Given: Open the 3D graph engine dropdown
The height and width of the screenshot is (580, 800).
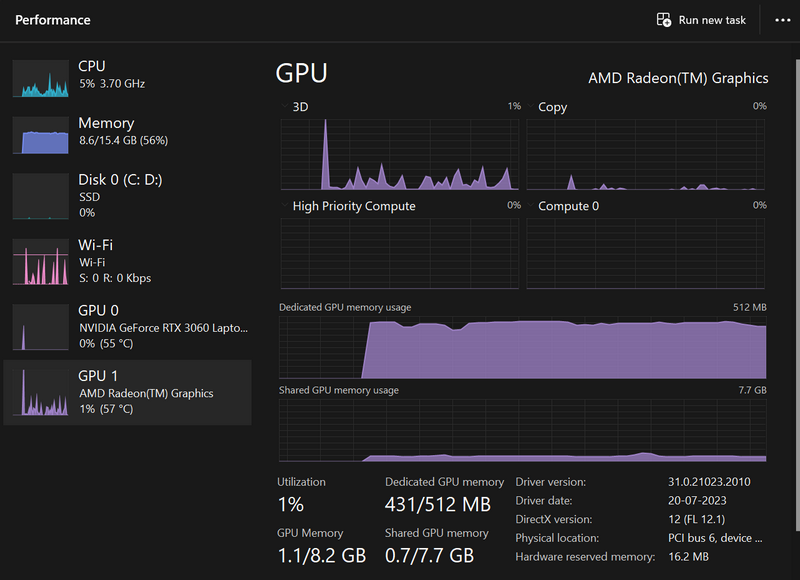Looking at the screenshot, I should click(x=301, y=107).
